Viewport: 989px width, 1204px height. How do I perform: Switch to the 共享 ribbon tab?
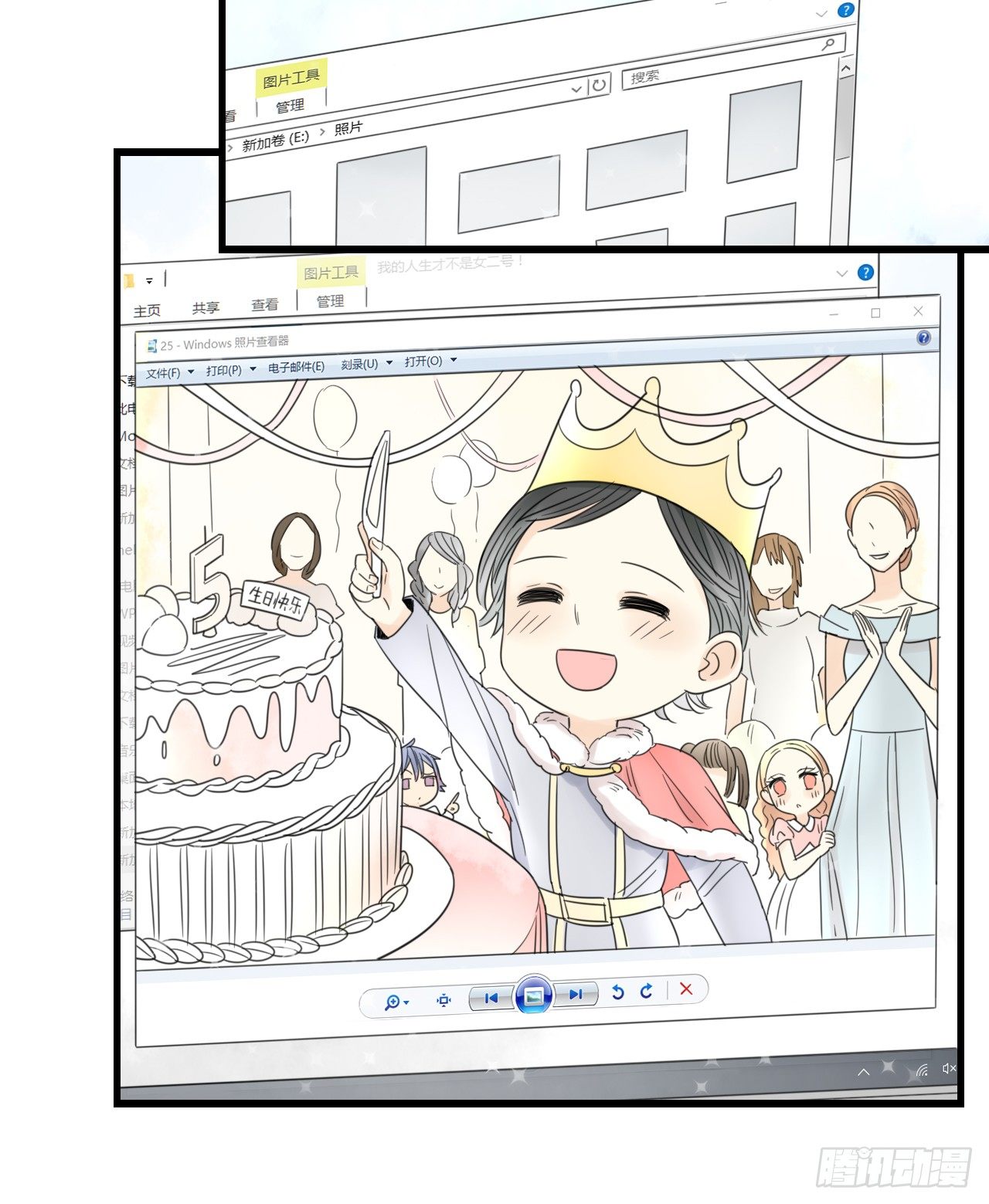pyautogui.click(x=206, y=308)
